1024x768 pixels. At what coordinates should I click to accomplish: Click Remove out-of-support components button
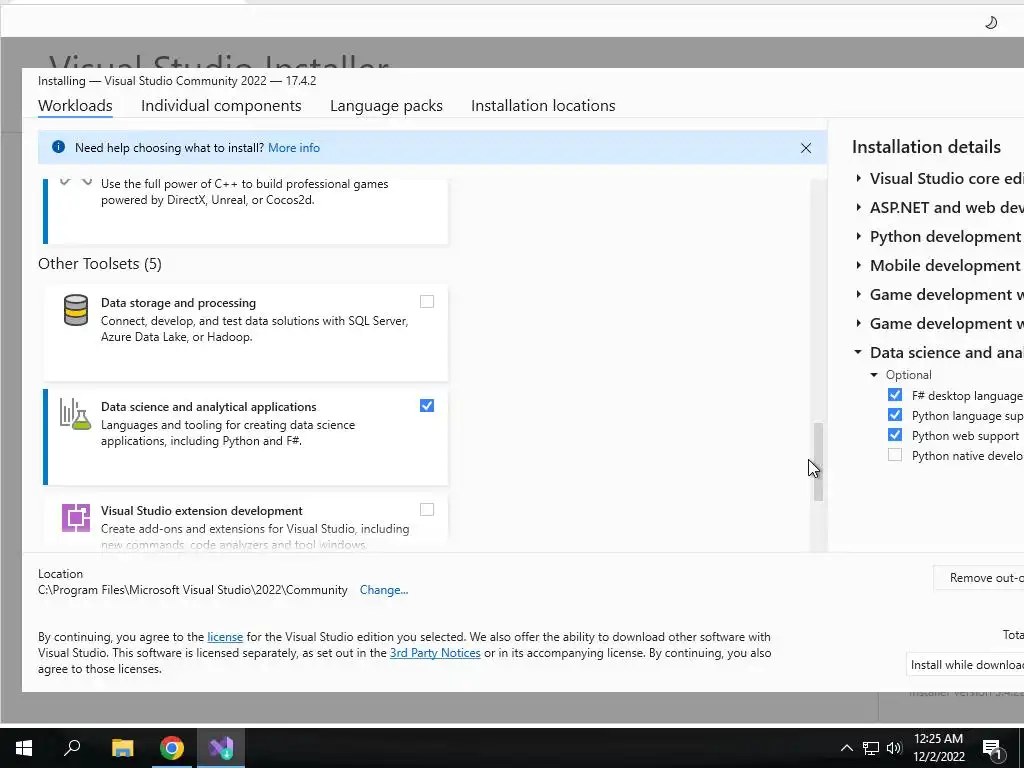(979, 578)
